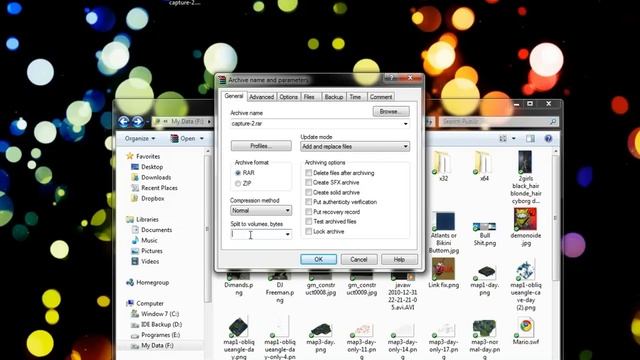Switch to the Comment tab
The image size is (640, 360).
point(381,97)
